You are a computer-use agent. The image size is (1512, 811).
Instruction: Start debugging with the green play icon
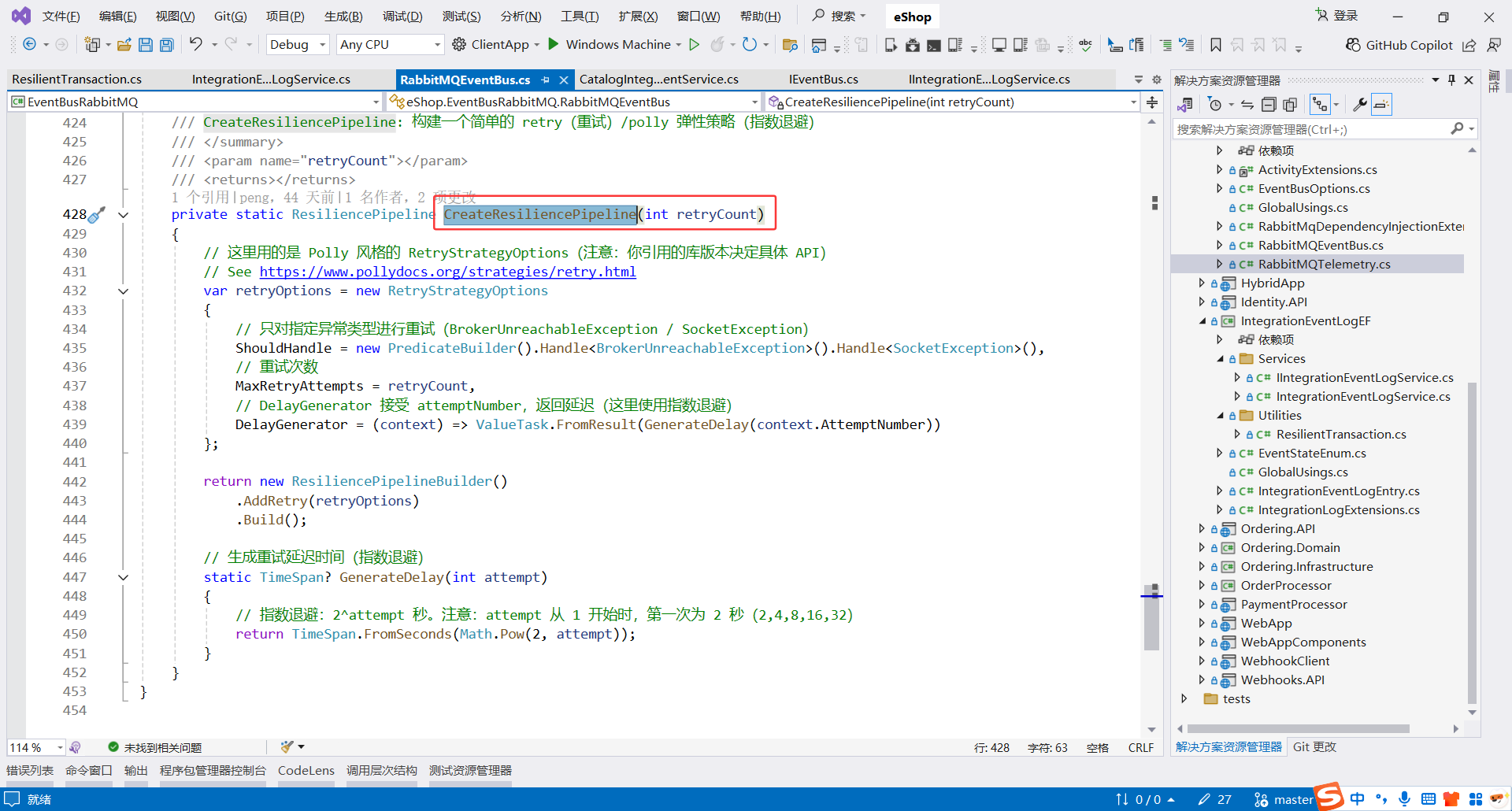695,44
